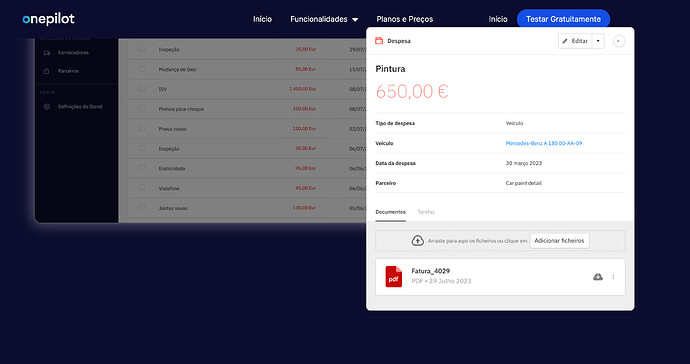The image size is (690, 364).
Task: Check the box for Mudança de óleo row
Action: click(x=142, y=69)
